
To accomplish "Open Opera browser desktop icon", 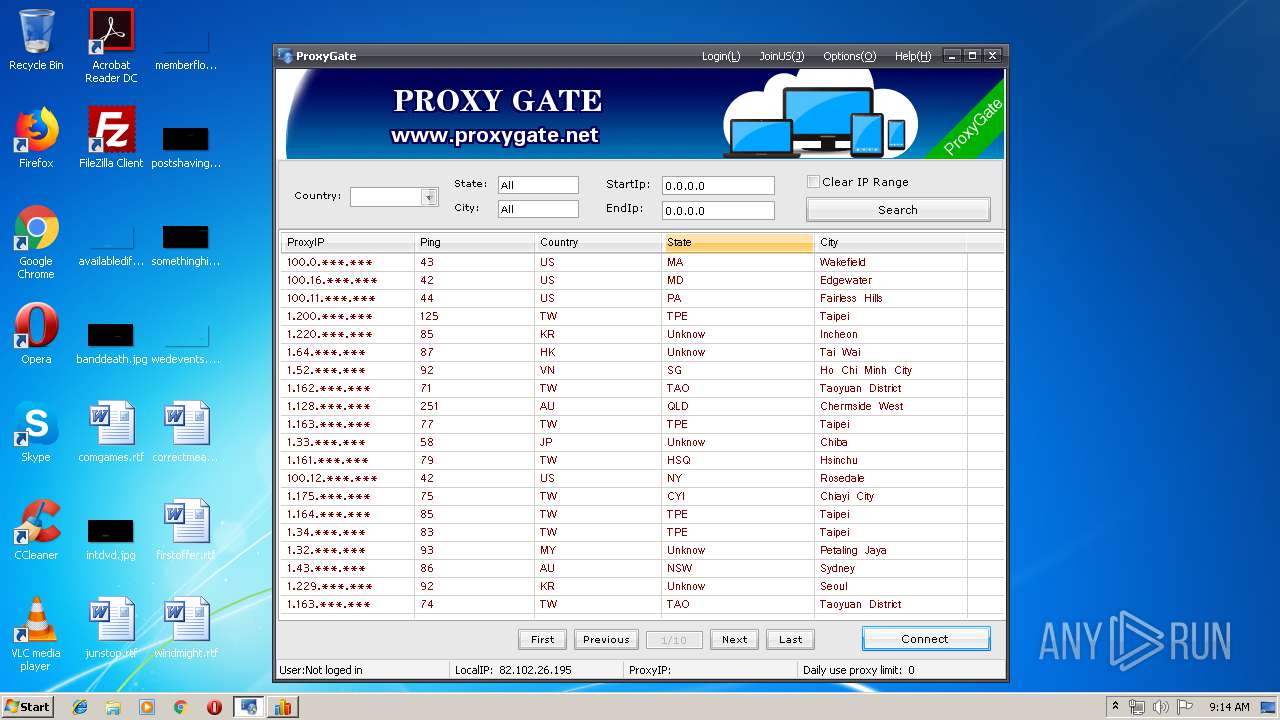I will coord(36,334).
